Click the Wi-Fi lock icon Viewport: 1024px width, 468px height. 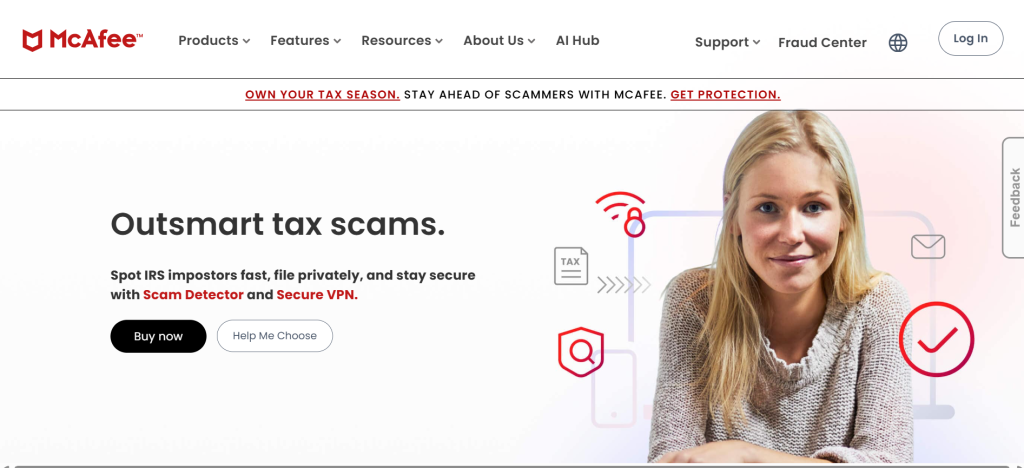coord(621,214)
